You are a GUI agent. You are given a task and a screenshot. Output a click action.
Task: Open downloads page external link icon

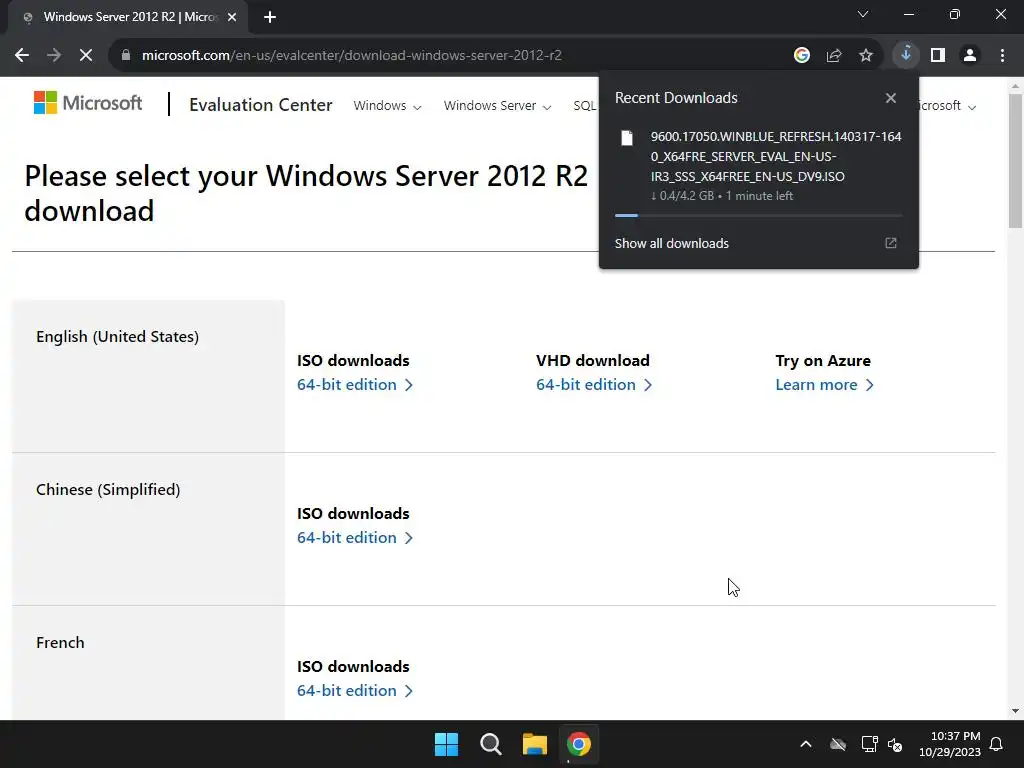891,243
